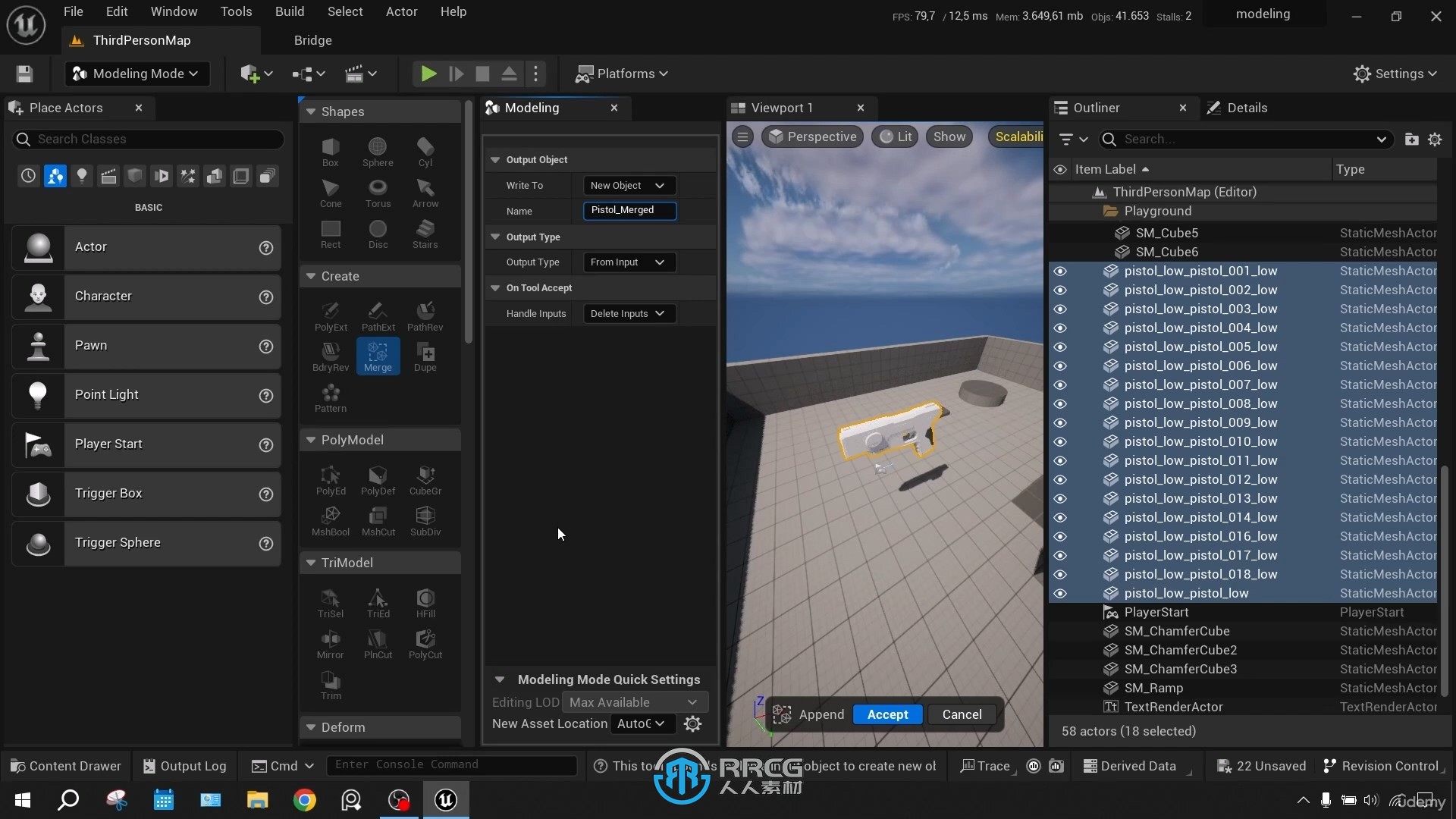Toggle visibility of pistol_low_pistol_005_low
The width and height of the screenshot is (1456, 819).
[1060, 347]
